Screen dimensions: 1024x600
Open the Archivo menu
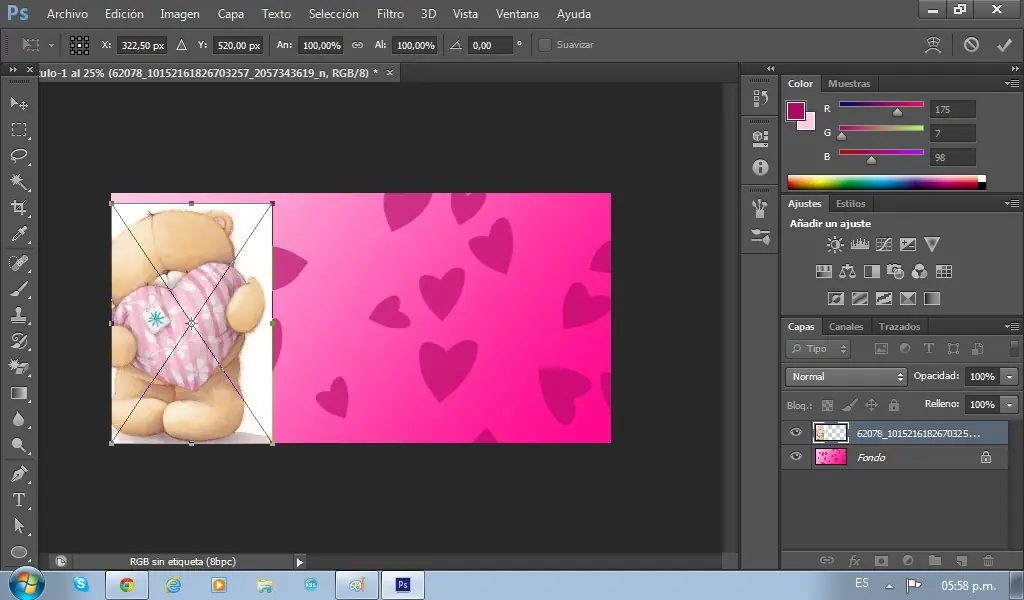67,14
